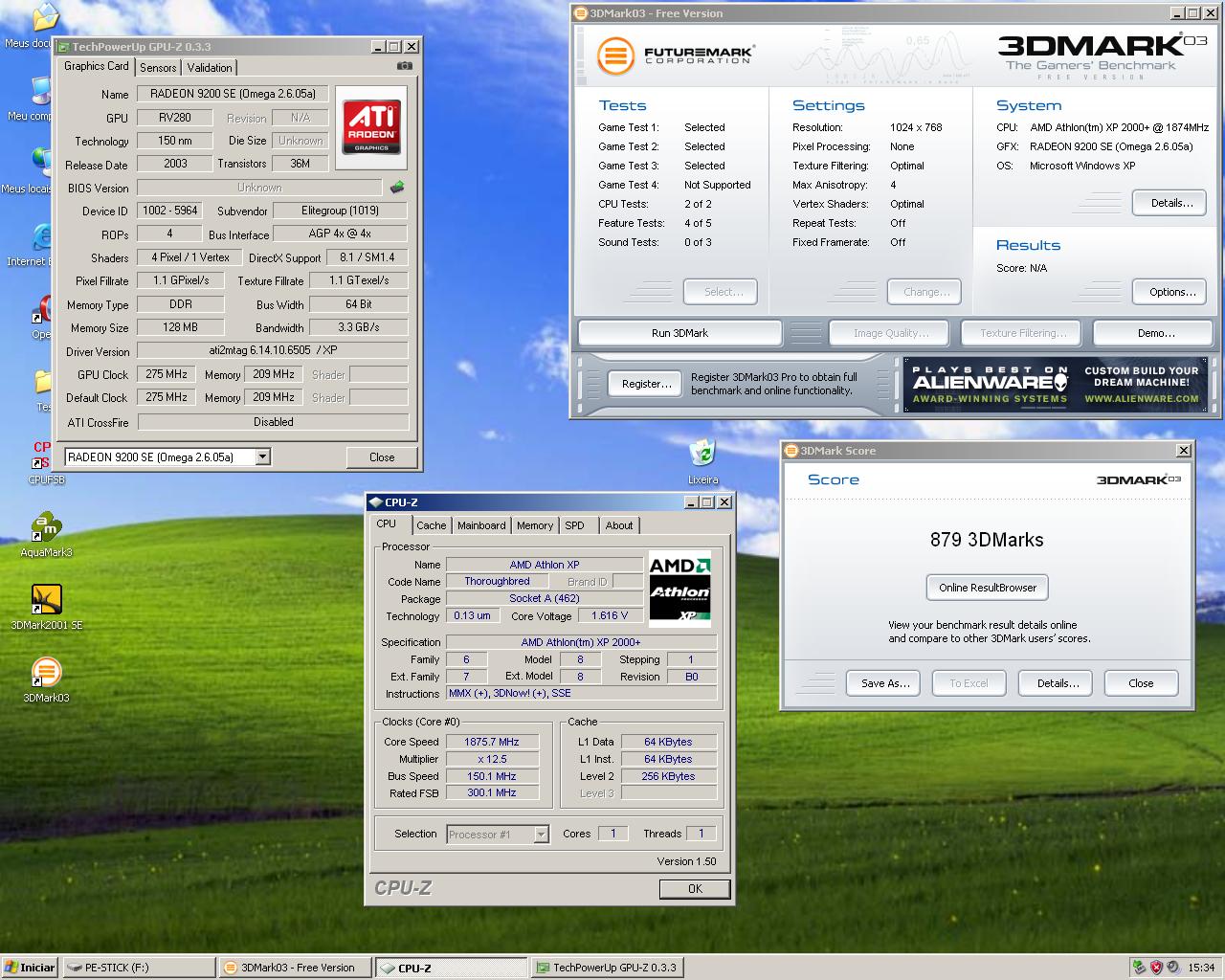The width and height of the screenshot is (1225, 980).
Task: Click OK in the CPU-Z window
Action: [x=695, y=889]
